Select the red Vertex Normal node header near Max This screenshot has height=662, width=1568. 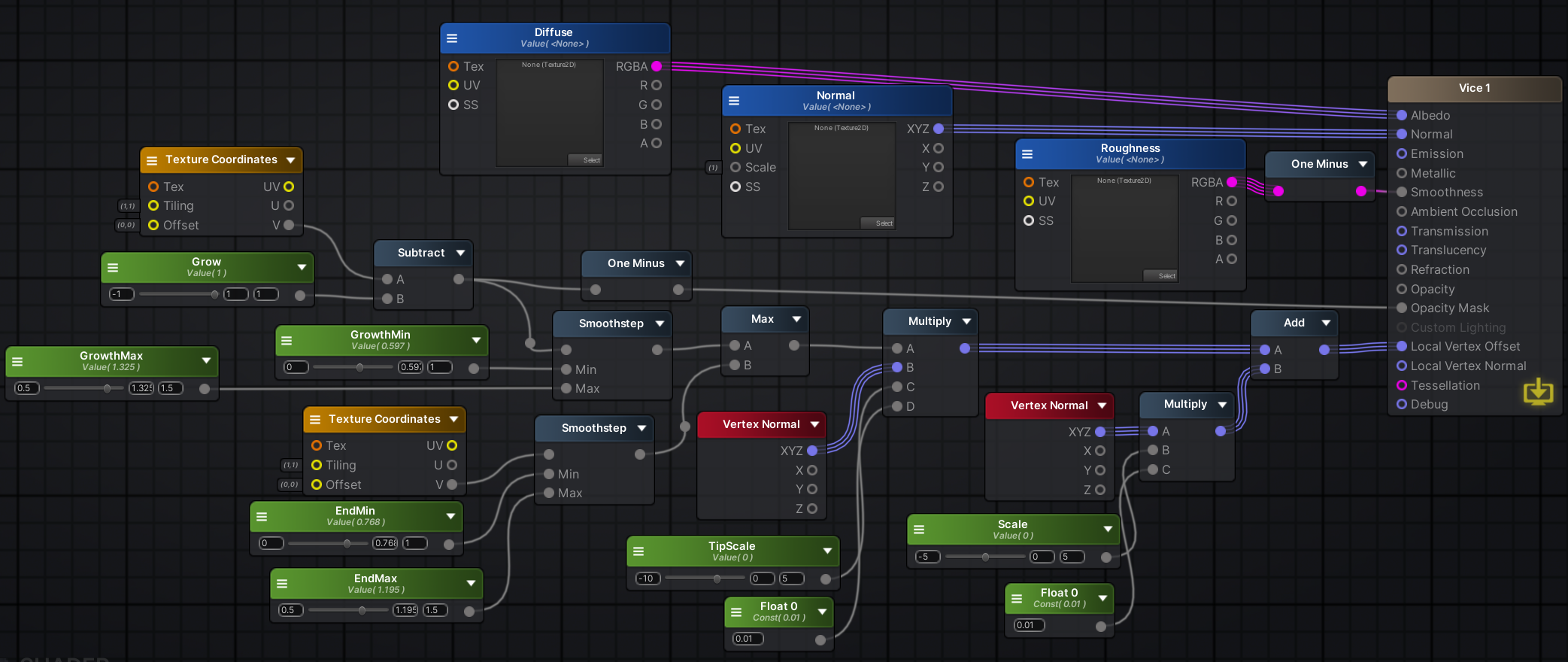pos(760,424)
